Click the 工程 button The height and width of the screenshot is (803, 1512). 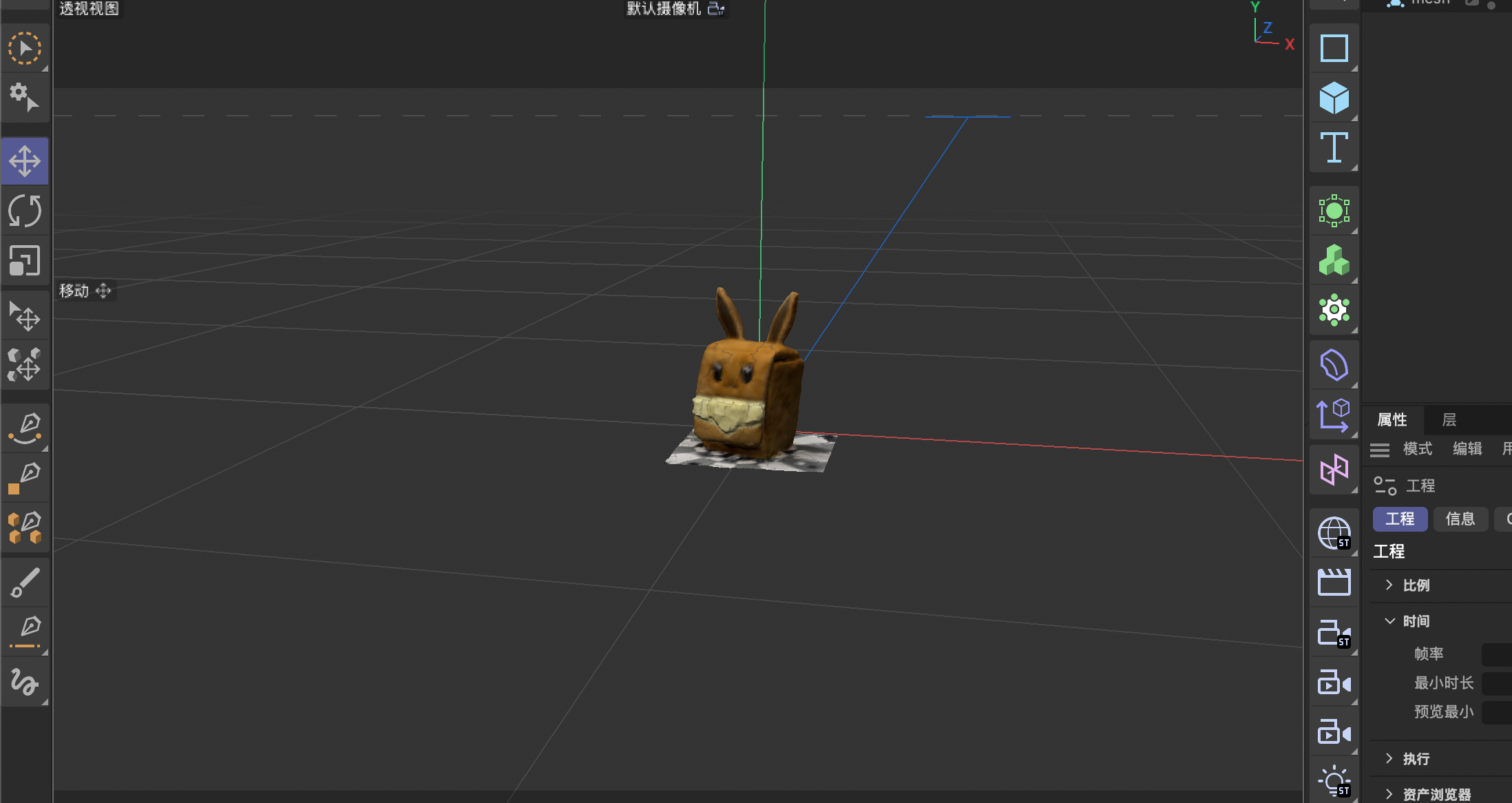pyautogui.click(x=1399, y=519)
